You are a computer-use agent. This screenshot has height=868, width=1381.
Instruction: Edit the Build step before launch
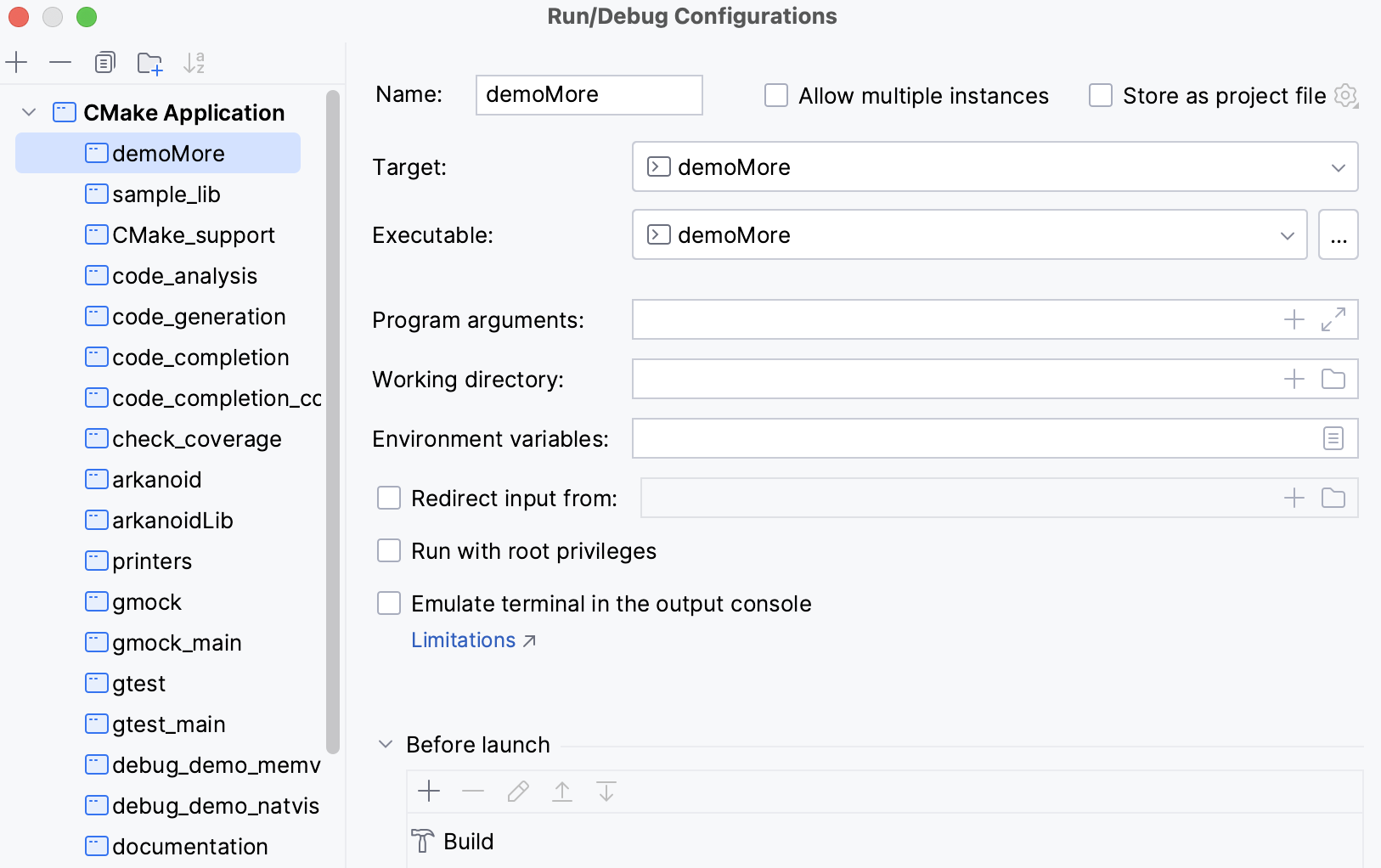[517, 791]
